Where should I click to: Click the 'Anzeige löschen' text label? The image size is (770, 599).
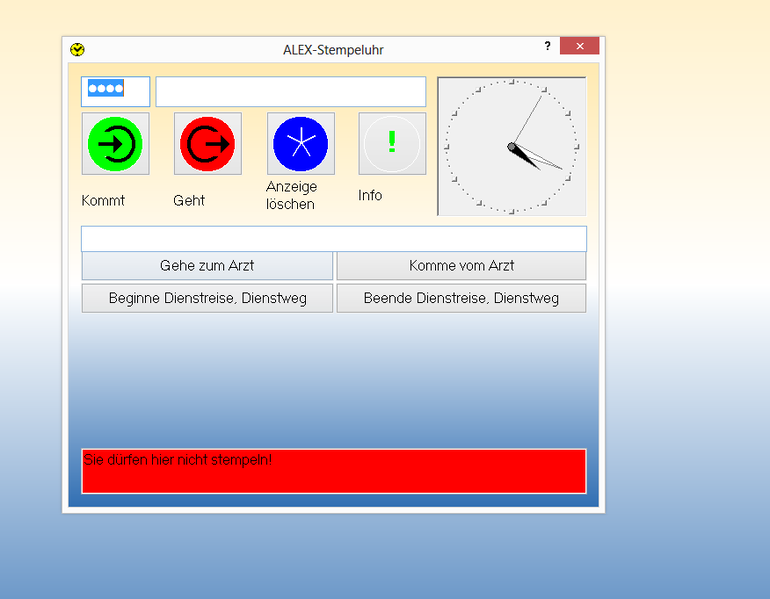[x=291, y=195]
